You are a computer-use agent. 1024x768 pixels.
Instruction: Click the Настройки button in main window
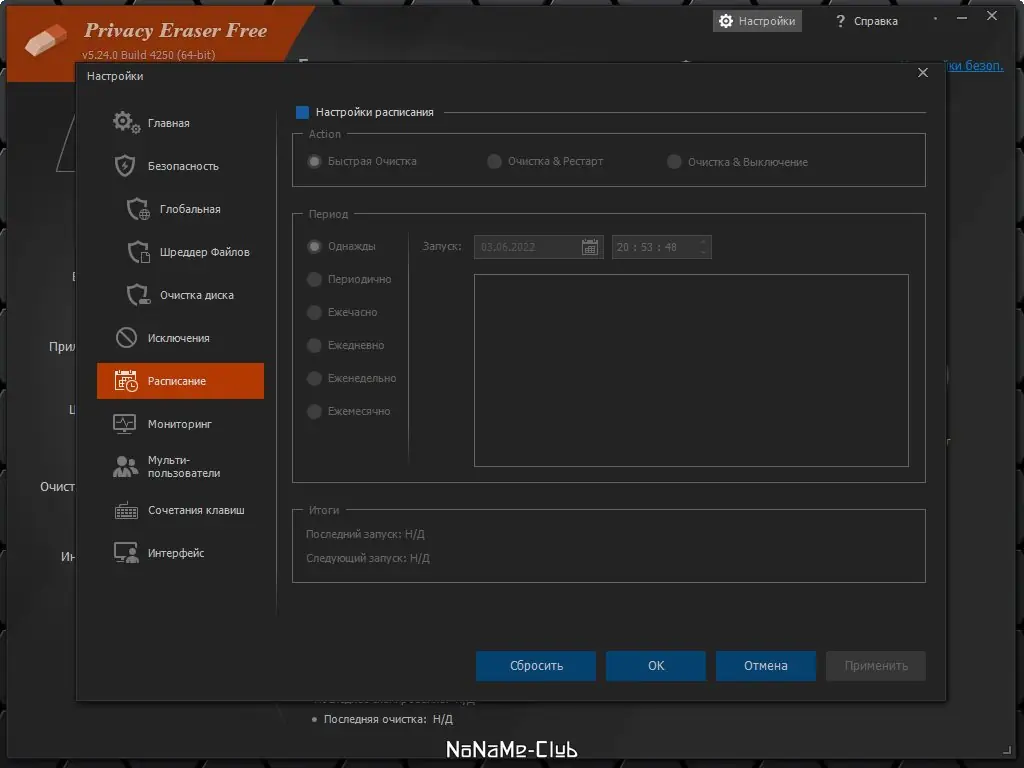757,21
